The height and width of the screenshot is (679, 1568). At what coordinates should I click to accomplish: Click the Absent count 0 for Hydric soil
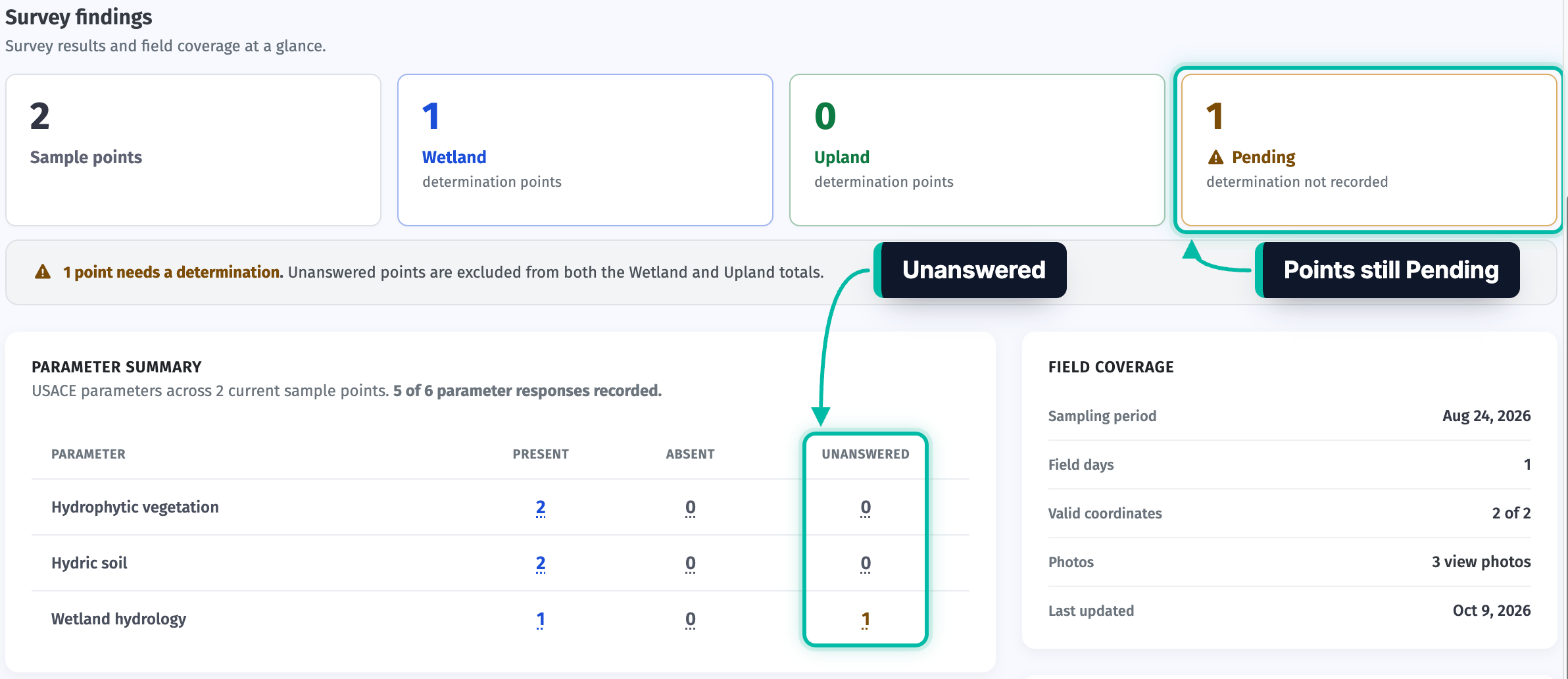coord(690,563)
